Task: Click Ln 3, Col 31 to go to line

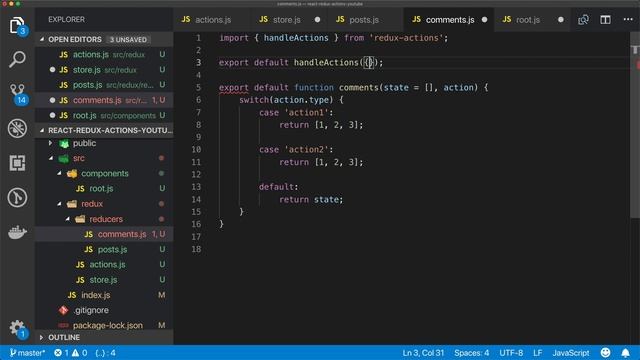Action: tap(423, 353)
